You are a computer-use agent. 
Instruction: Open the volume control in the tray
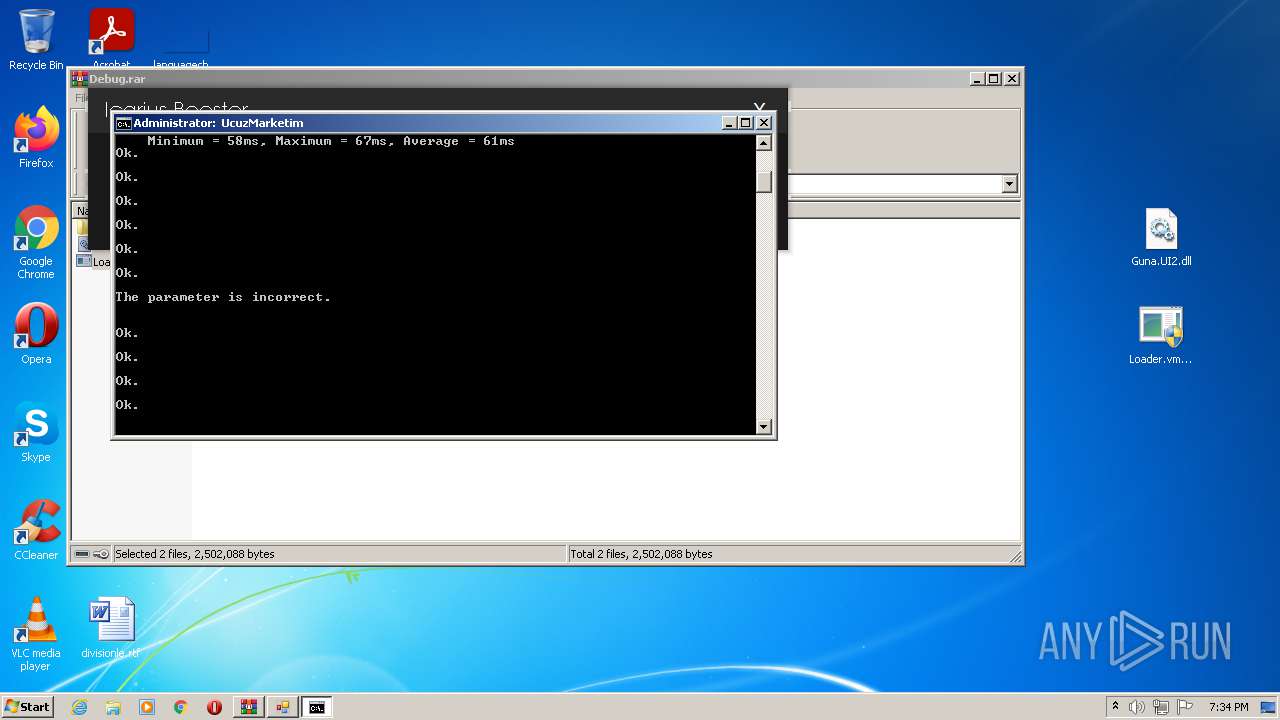coord(1137,707)
